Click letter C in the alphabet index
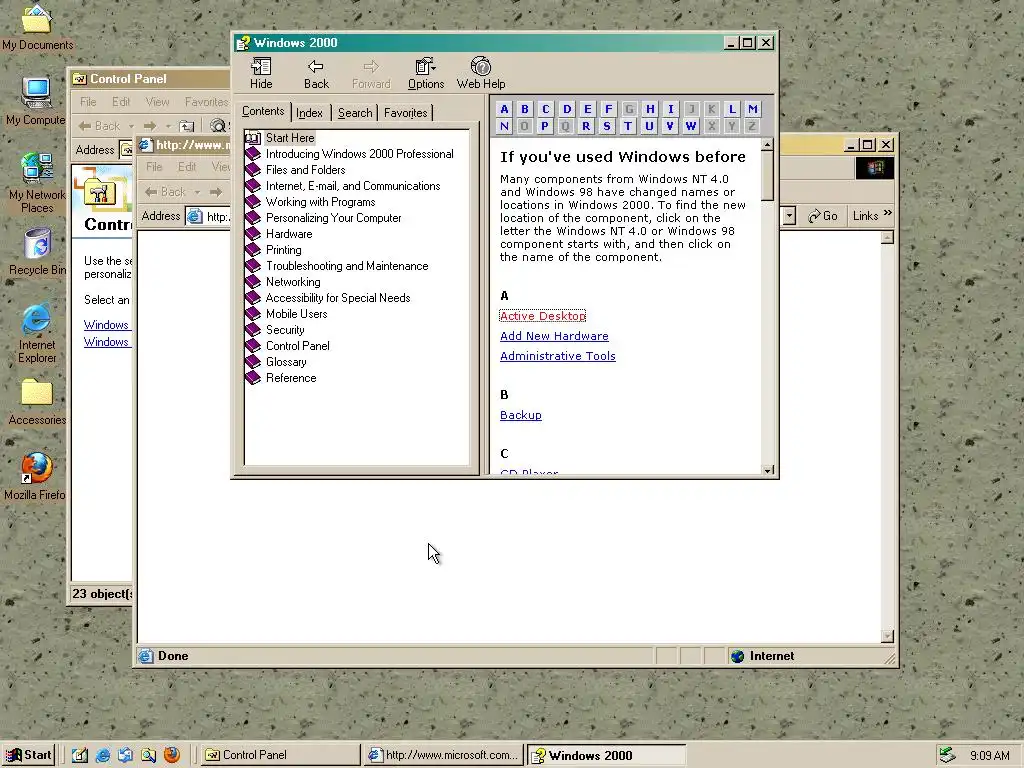This screenshot has width=1024, height=768. coord(546,109)
